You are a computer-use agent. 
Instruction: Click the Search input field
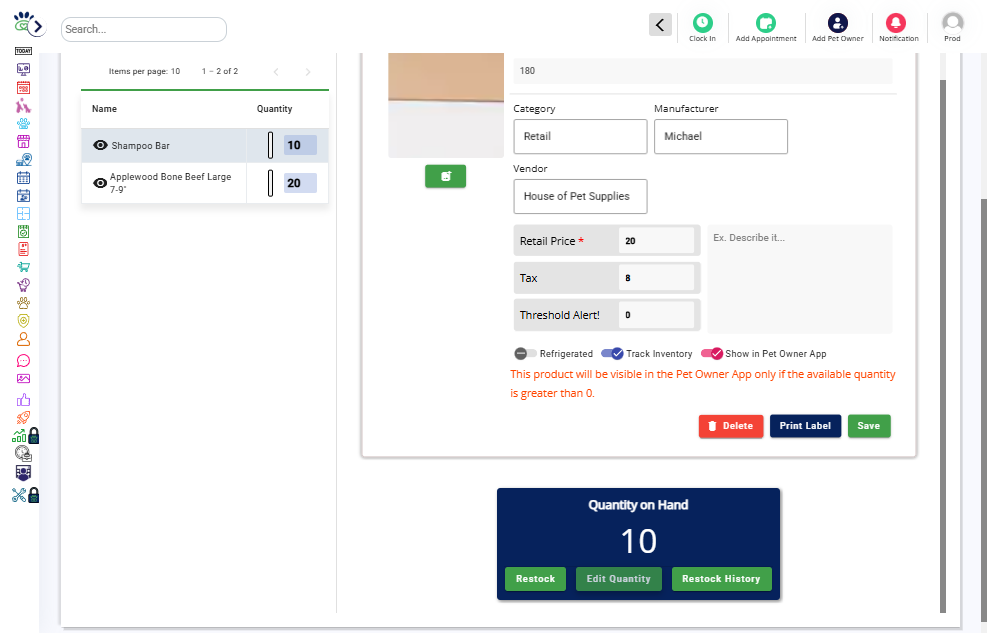pos(144,29)
